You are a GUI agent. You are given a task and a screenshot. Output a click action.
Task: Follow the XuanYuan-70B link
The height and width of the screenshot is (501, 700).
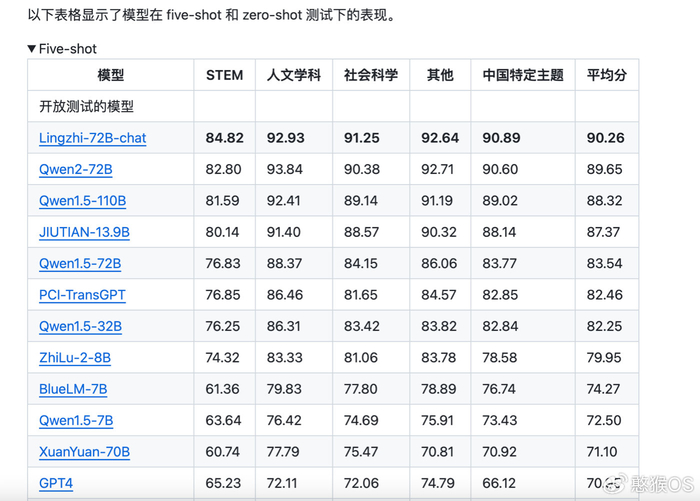click(x=84, y=452)
